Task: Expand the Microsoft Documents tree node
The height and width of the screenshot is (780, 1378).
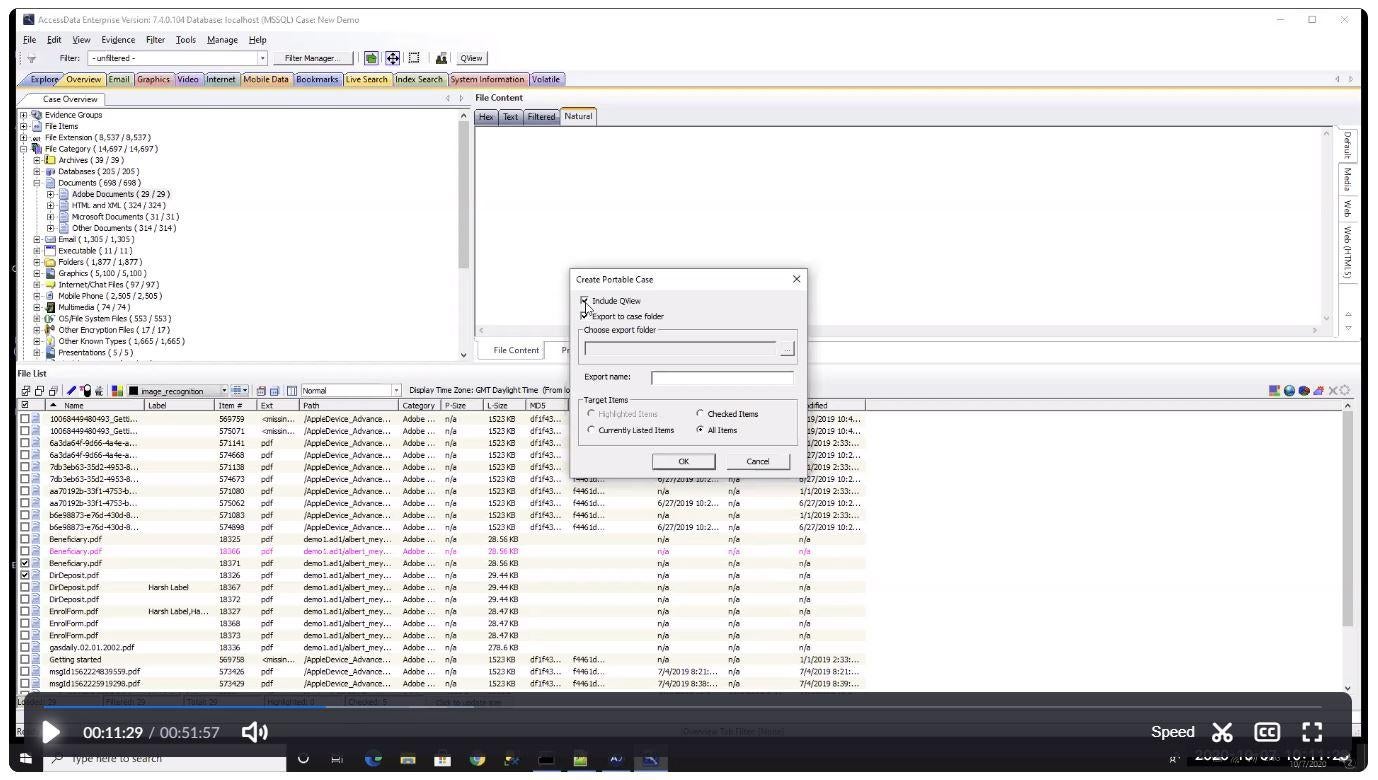Action: [x=49, y=216]
